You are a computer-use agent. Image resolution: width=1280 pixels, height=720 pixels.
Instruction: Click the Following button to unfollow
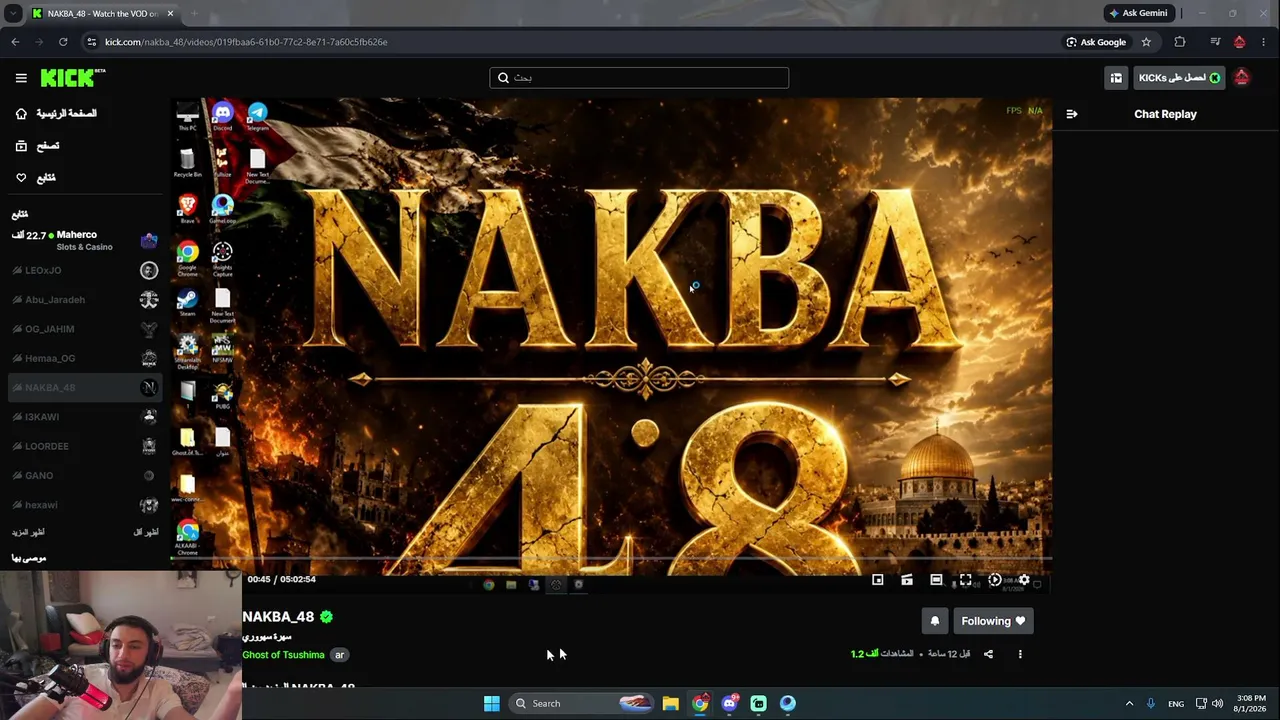pyautogui.click(x=993, y=621)
